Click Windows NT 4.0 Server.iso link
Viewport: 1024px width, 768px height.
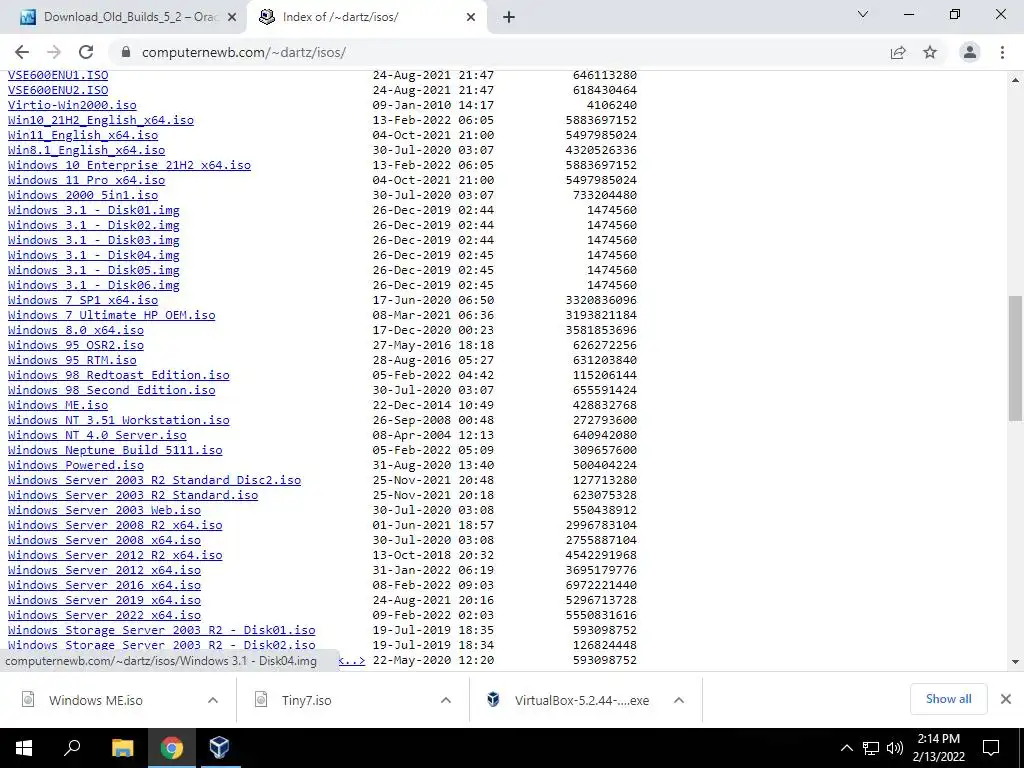point(97,436)
